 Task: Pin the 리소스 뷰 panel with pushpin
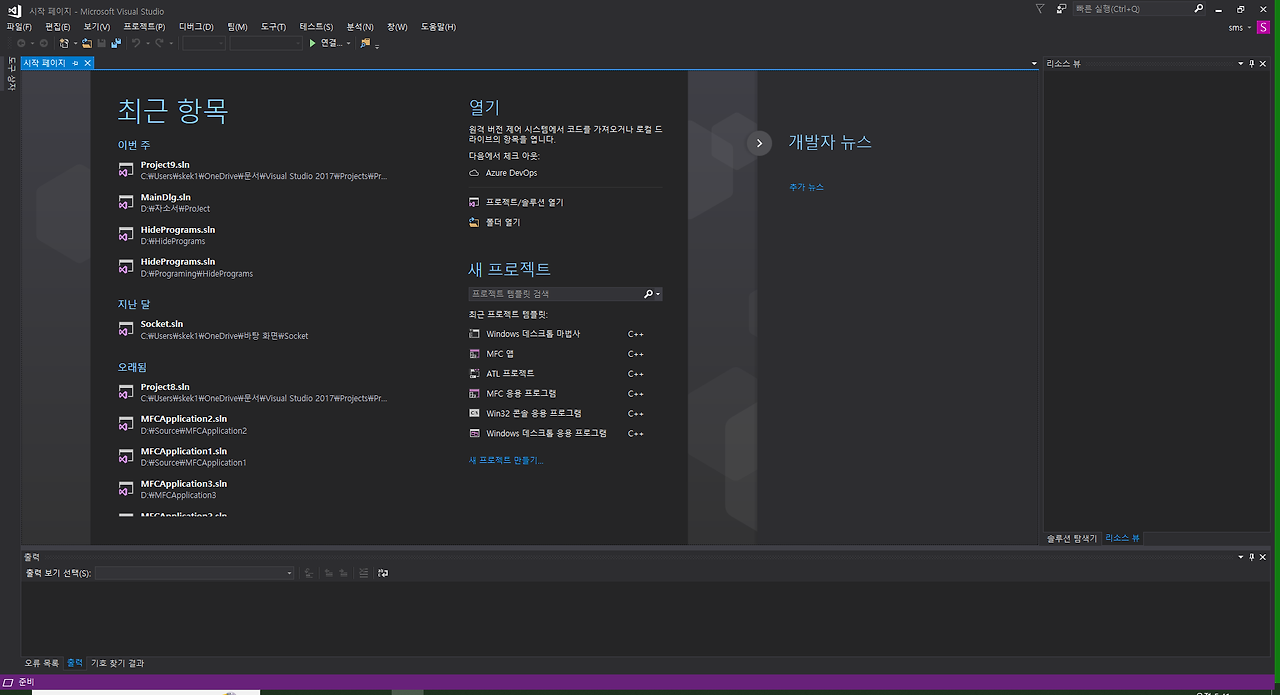(1252, 63)
